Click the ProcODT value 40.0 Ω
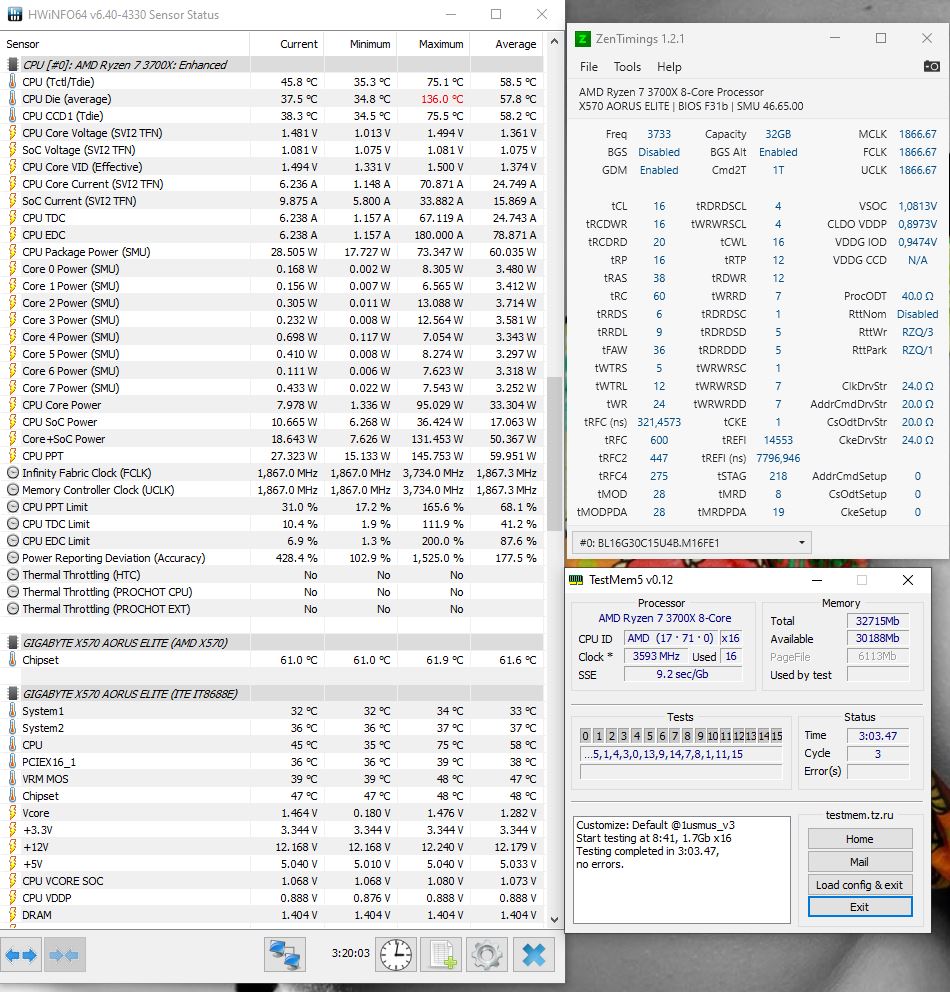 click(917, 296)
